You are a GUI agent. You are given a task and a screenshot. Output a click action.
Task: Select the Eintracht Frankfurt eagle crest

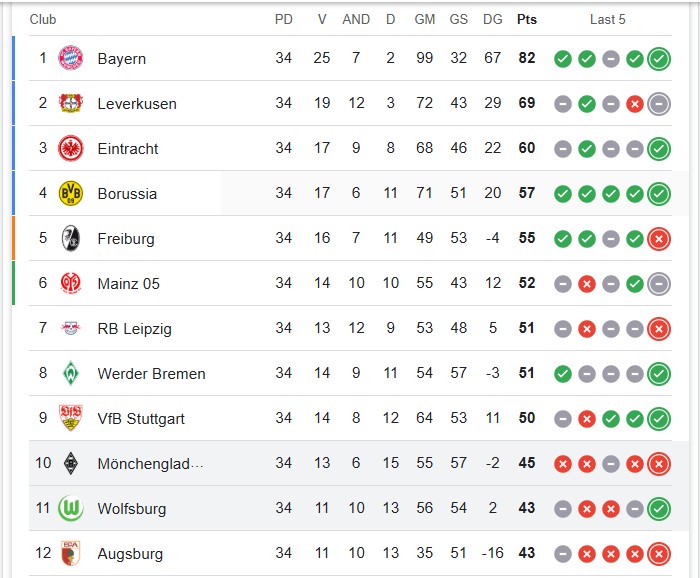pos(71,148)
